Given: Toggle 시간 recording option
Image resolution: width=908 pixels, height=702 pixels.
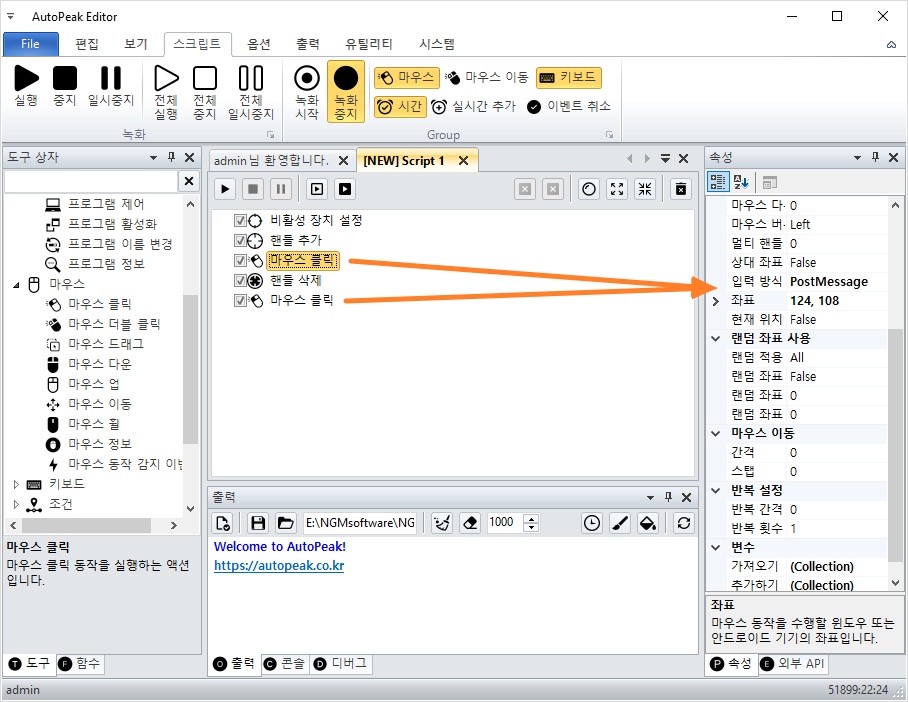Looking at the screenshot, I should [400, 107].
